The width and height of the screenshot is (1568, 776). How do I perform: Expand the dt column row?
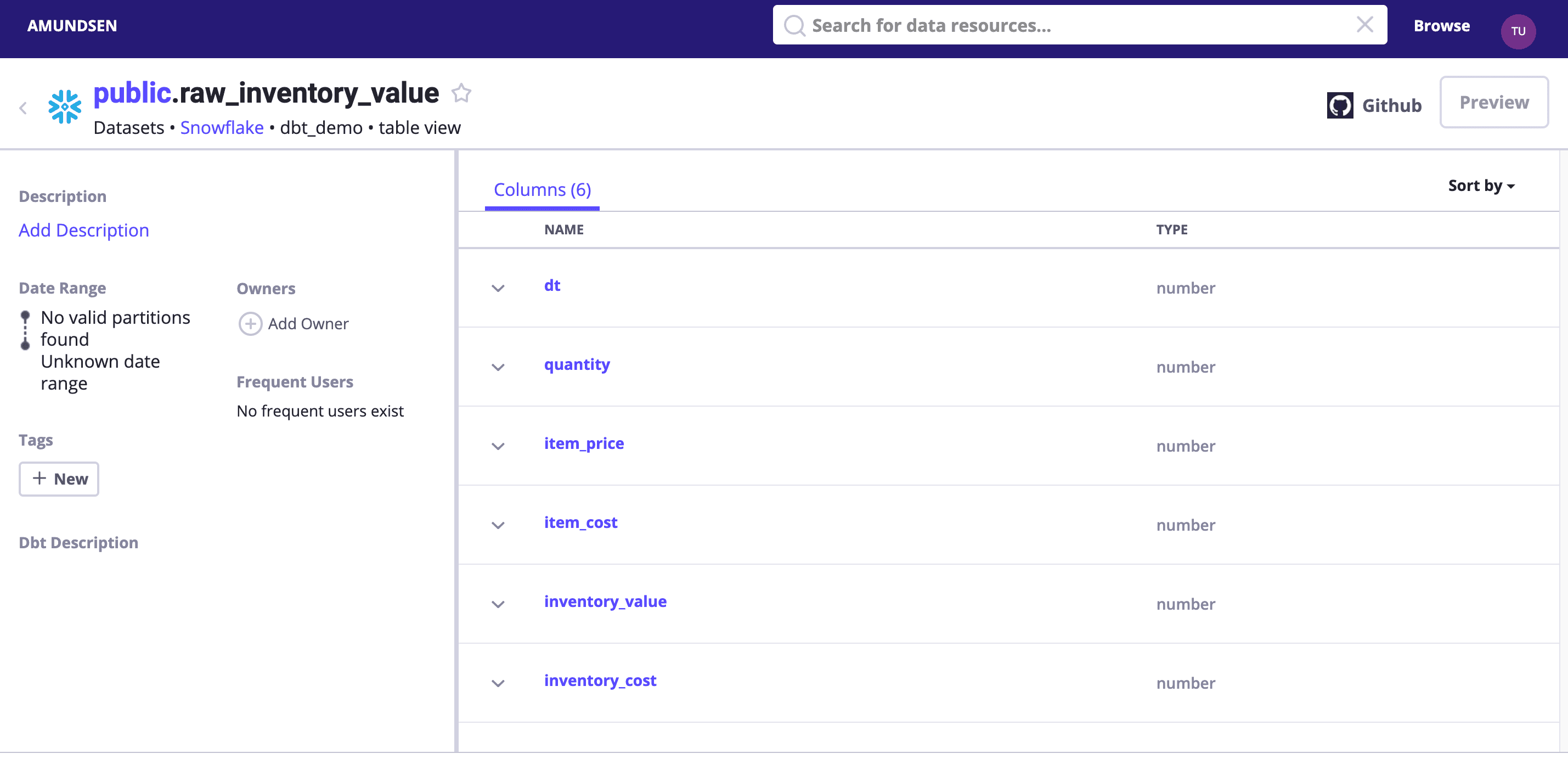click(x=498, y=288)
